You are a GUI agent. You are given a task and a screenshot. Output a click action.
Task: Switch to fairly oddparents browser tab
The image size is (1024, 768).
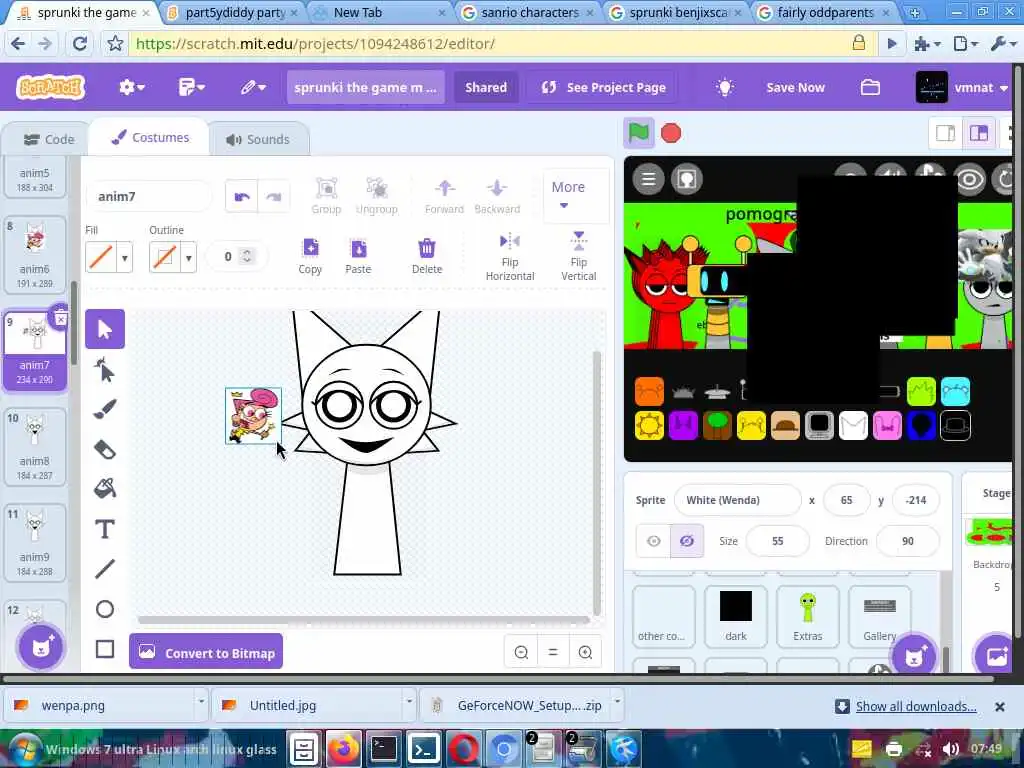[824, 12]
